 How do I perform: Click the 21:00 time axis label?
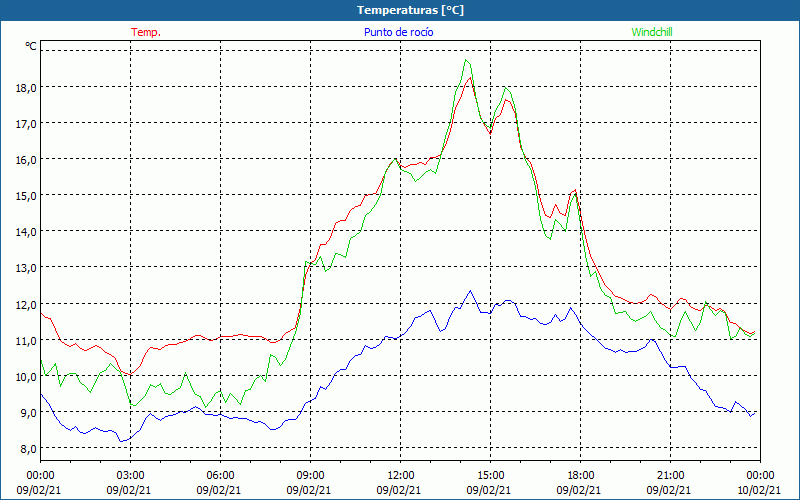[x=670, y=476]
